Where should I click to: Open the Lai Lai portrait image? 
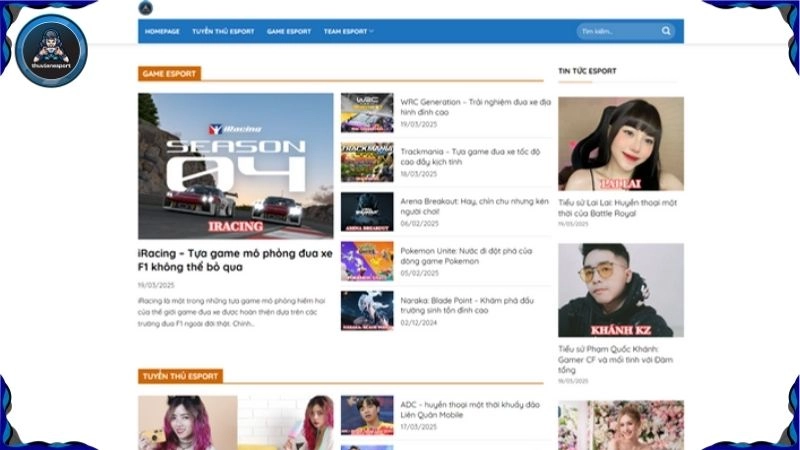coord(621,143)
